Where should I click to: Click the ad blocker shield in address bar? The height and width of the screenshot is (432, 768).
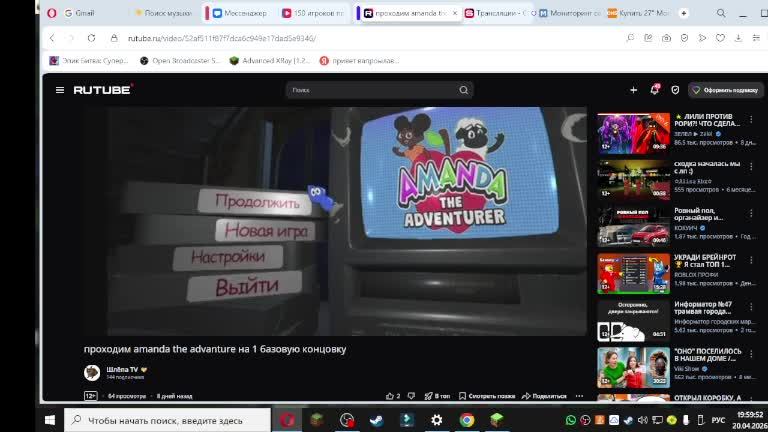[684, 38]
